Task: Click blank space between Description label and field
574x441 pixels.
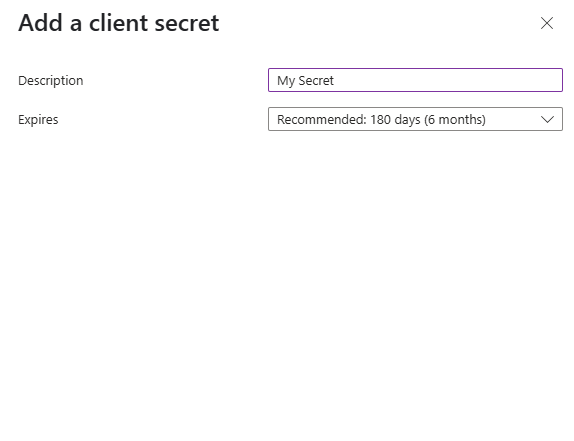Action: (176, 81)
